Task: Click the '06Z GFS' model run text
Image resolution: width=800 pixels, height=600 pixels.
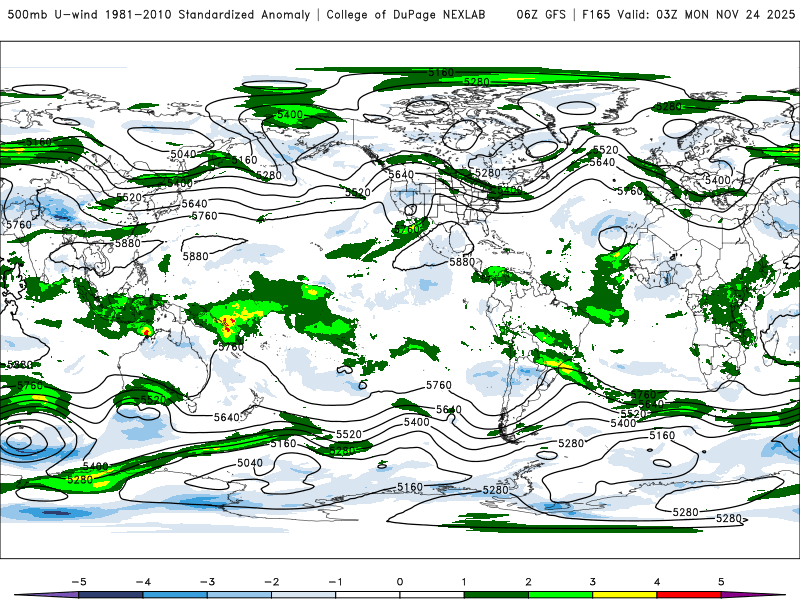Action: [x=541, y=14]
